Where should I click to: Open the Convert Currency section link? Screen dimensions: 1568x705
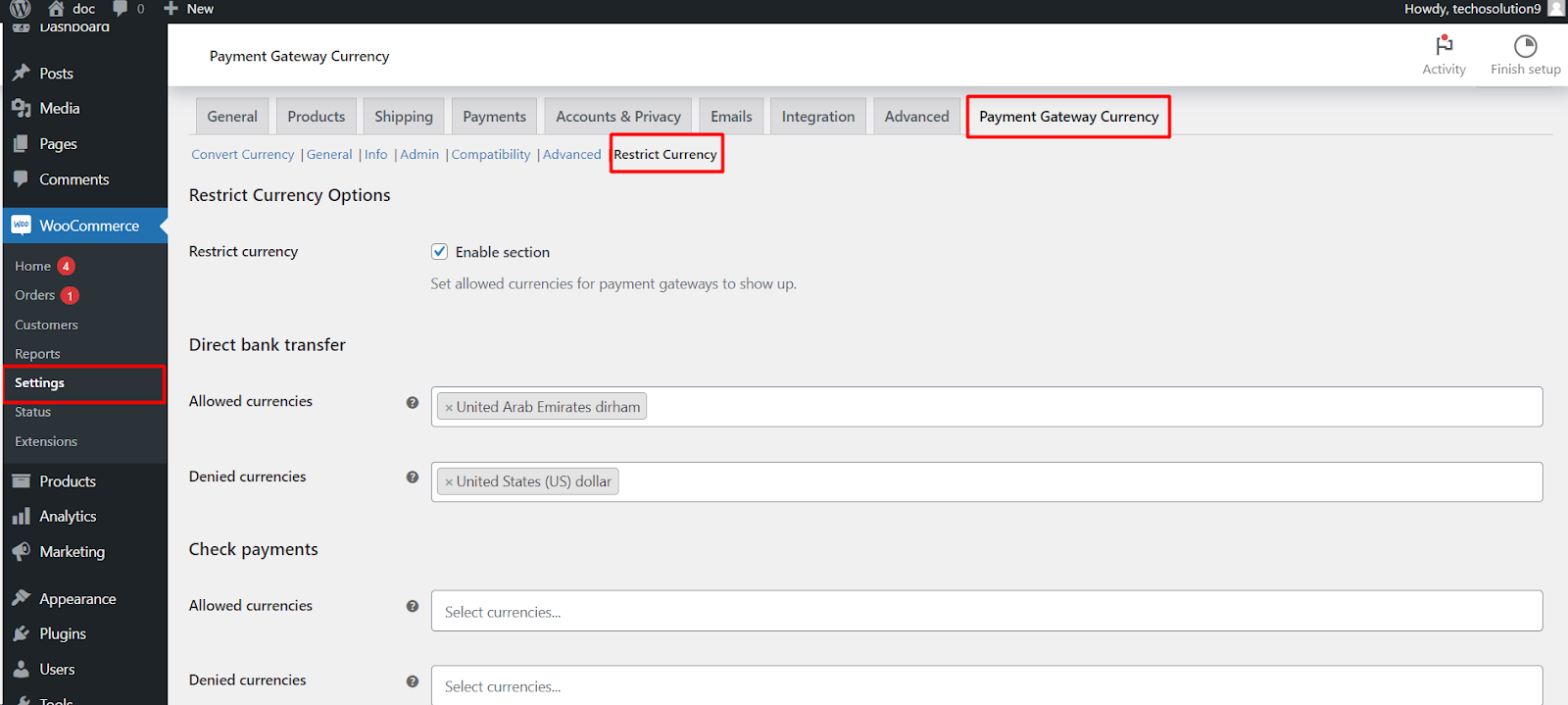click(243, 154)
